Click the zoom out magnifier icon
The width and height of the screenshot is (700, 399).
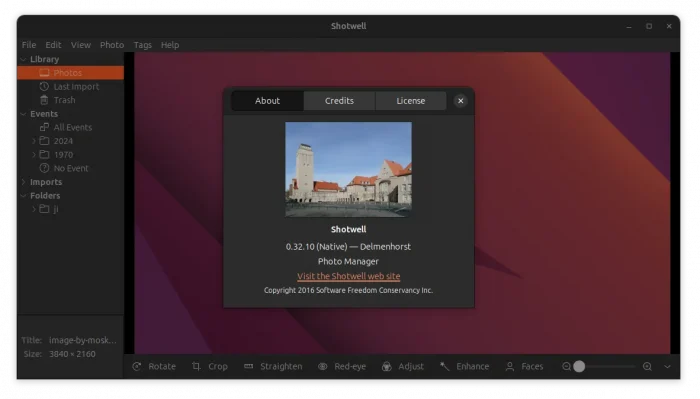click(x=566, y=366)
